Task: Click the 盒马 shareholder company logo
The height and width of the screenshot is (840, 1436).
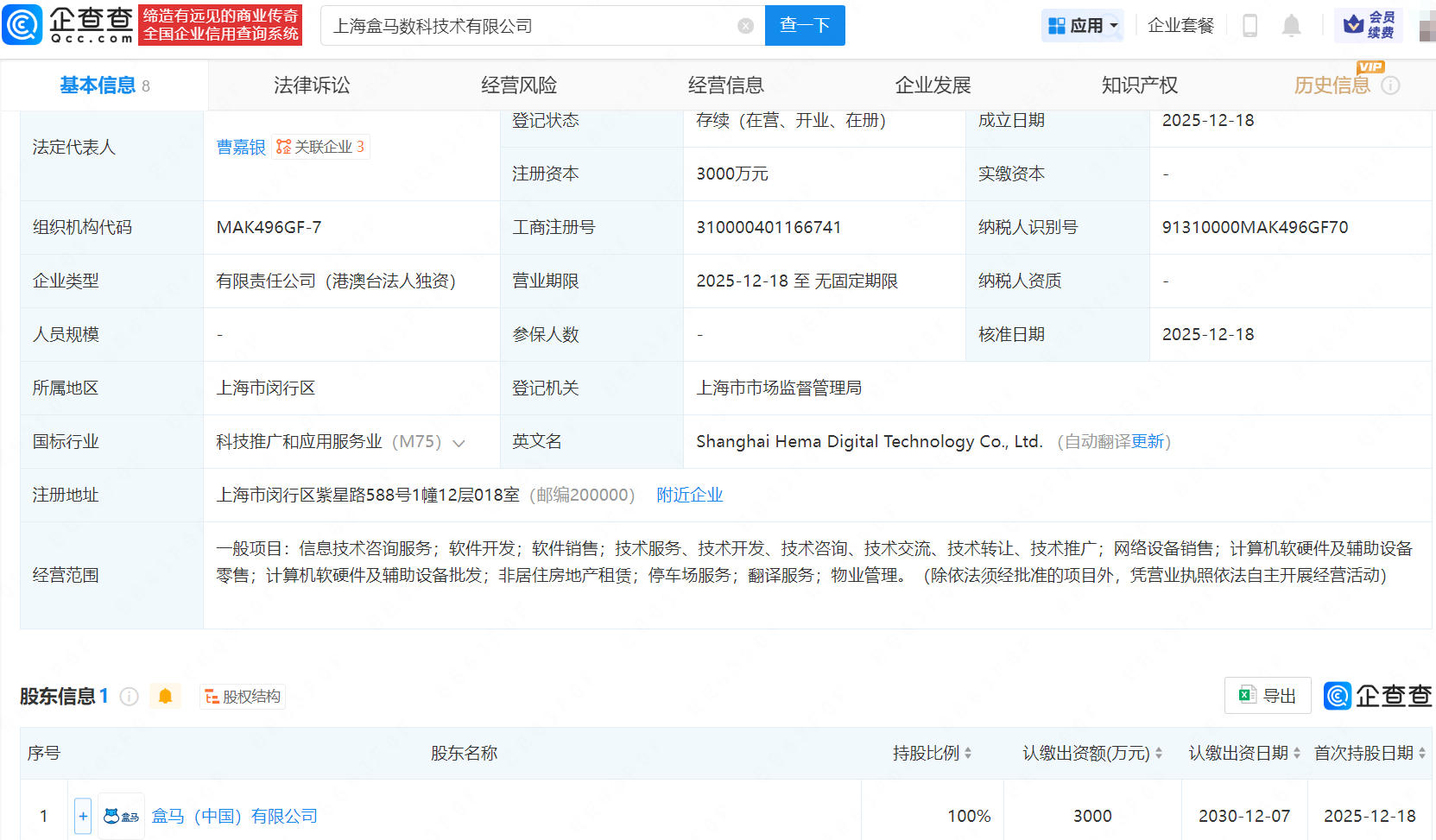Action: 120,815
